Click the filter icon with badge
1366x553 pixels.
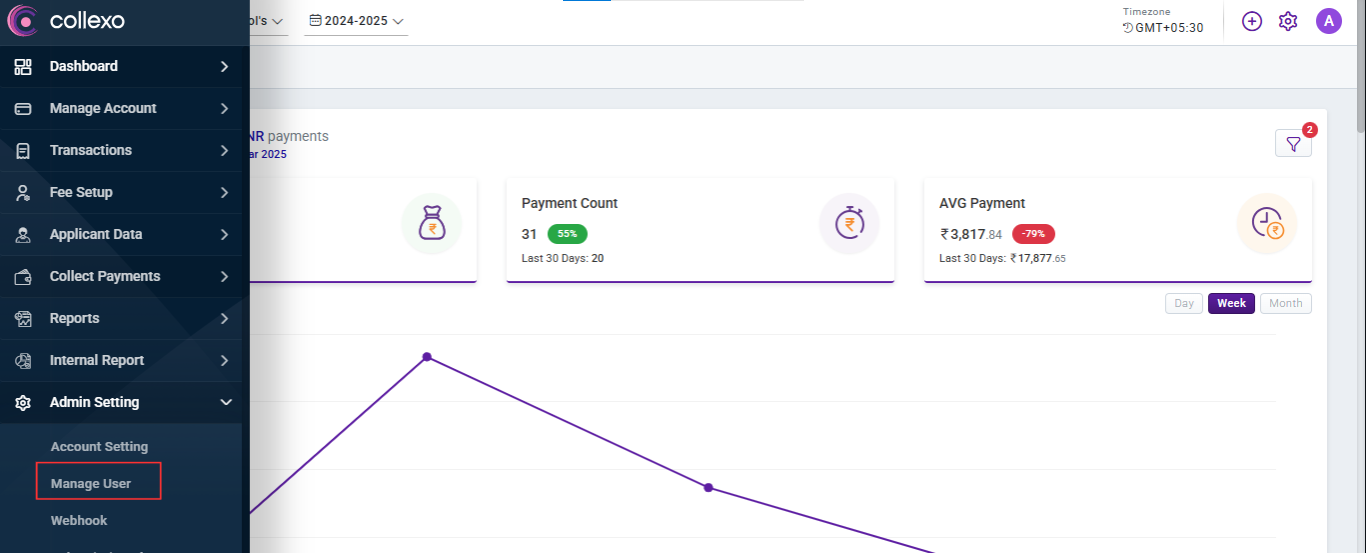click(1293, 144)
